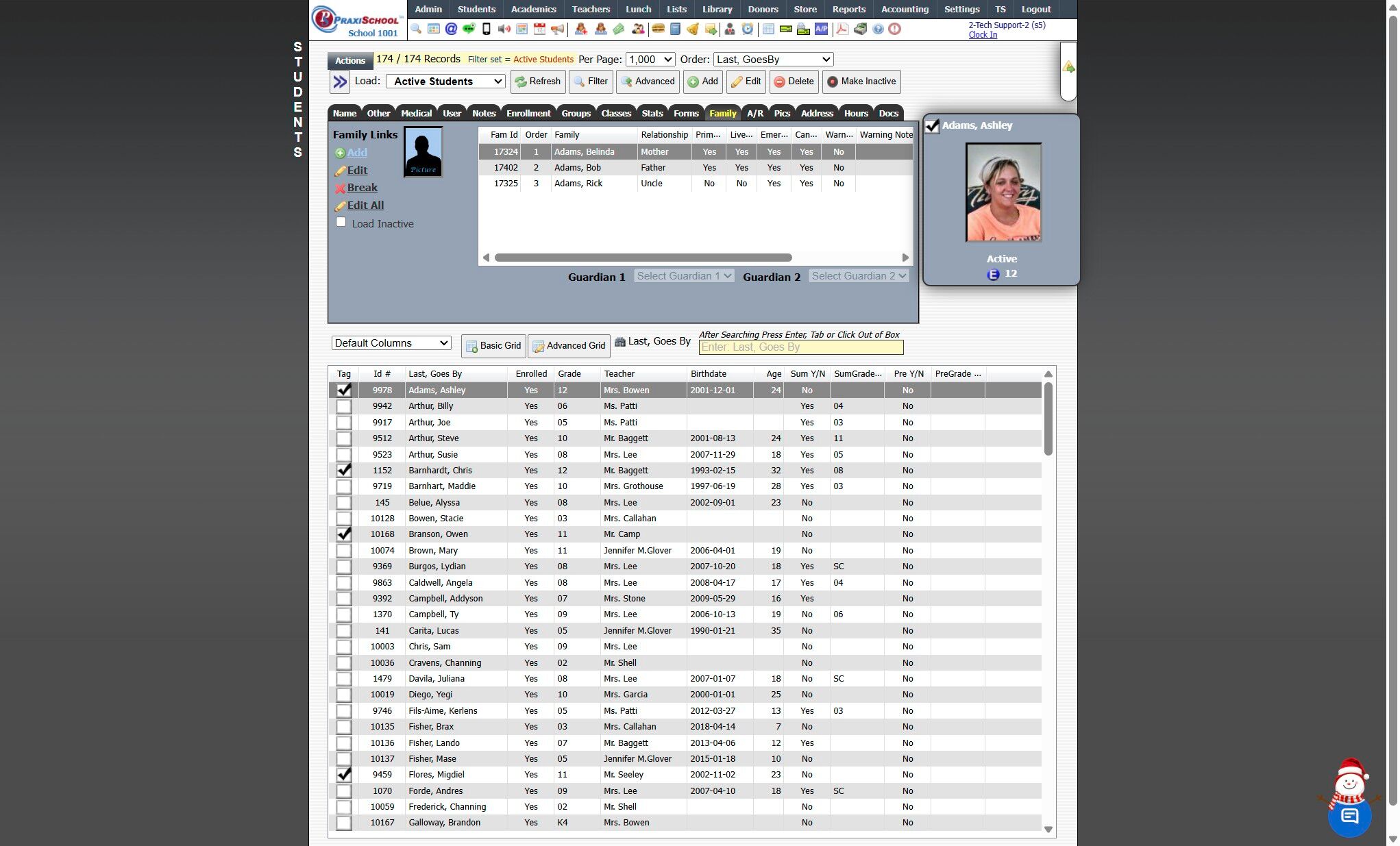Image resolution: width=1400 pixels, height=846 pixels.
Task: Click the PDF document icon
Action: 842,29
